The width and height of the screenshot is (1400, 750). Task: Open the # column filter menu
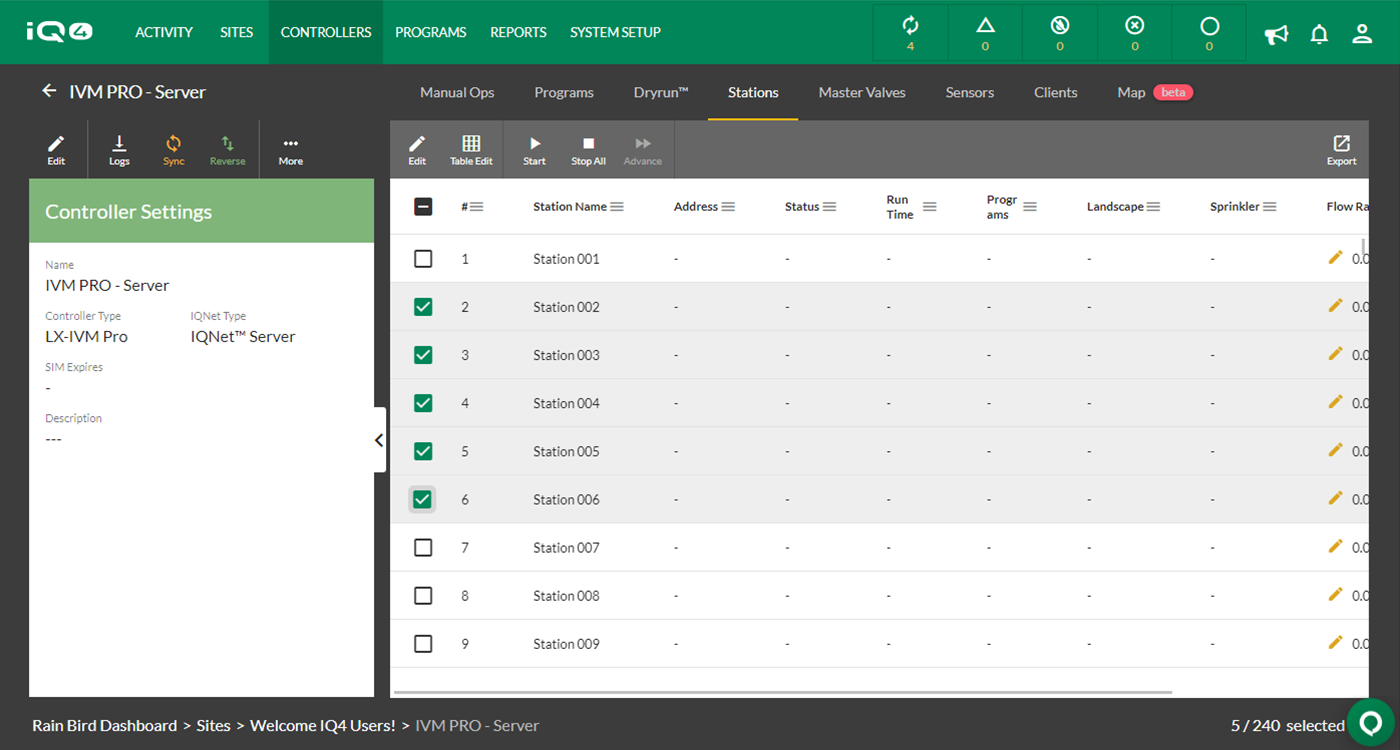tap(477, 207)
